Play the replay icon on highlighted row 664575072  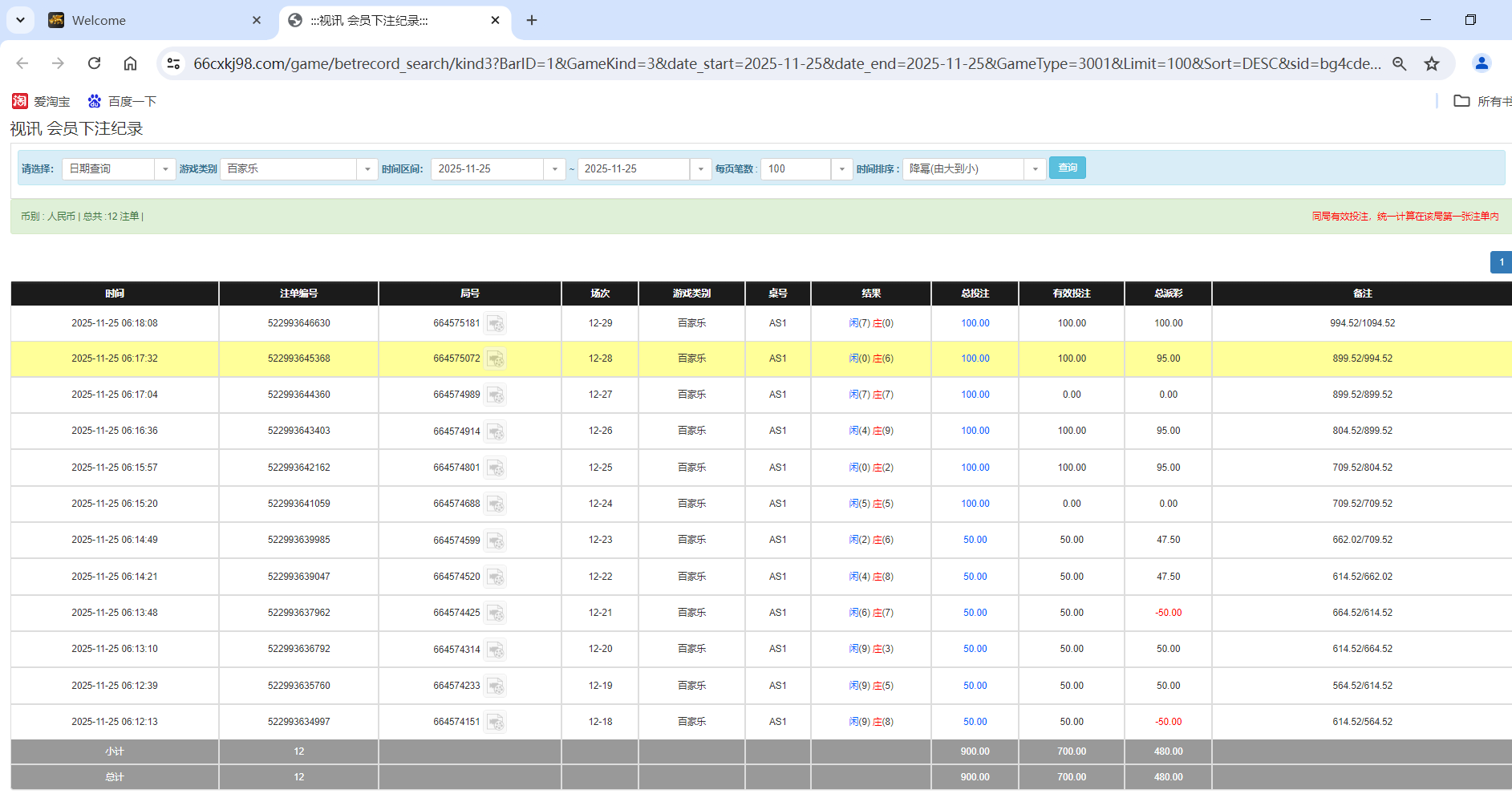tap(497, 358)
